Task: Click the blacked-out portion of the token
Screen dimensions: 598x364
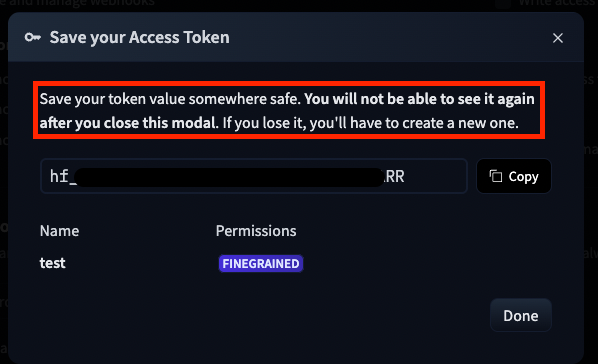Action: pos(229,177)
